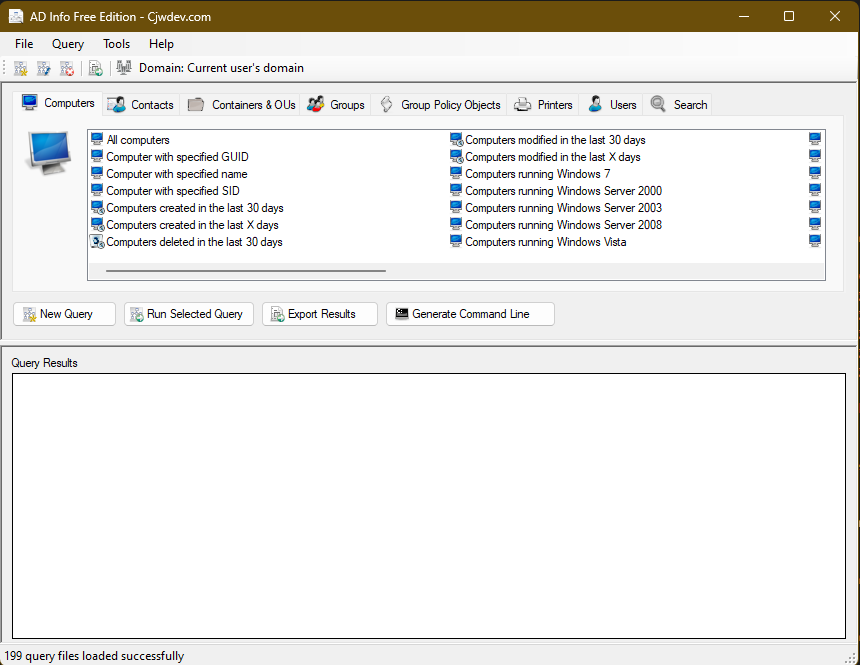Open the Help menu
The width and height of the screenshot is (860, 665).
tap(161, 44)
